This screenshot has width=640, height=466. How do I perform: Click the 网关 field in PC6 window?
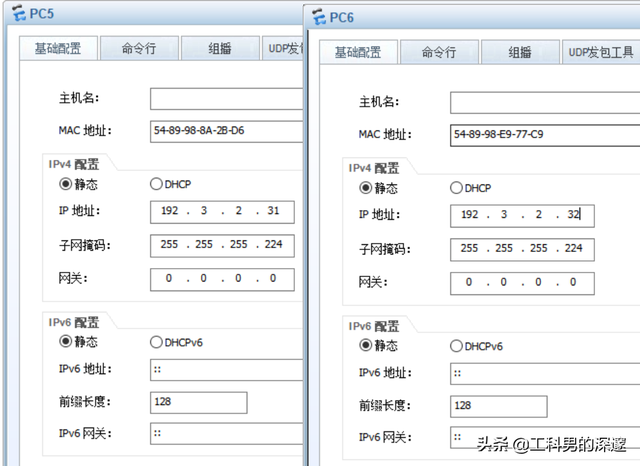click(522, 283)
